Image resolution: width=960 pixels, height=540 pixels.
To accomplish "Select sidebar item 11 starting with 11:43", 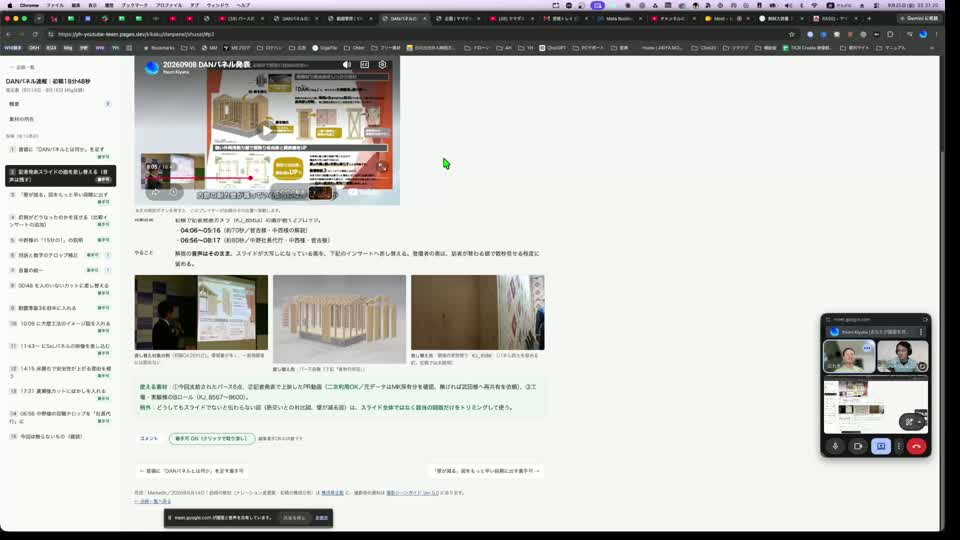I will coord(59,349).
